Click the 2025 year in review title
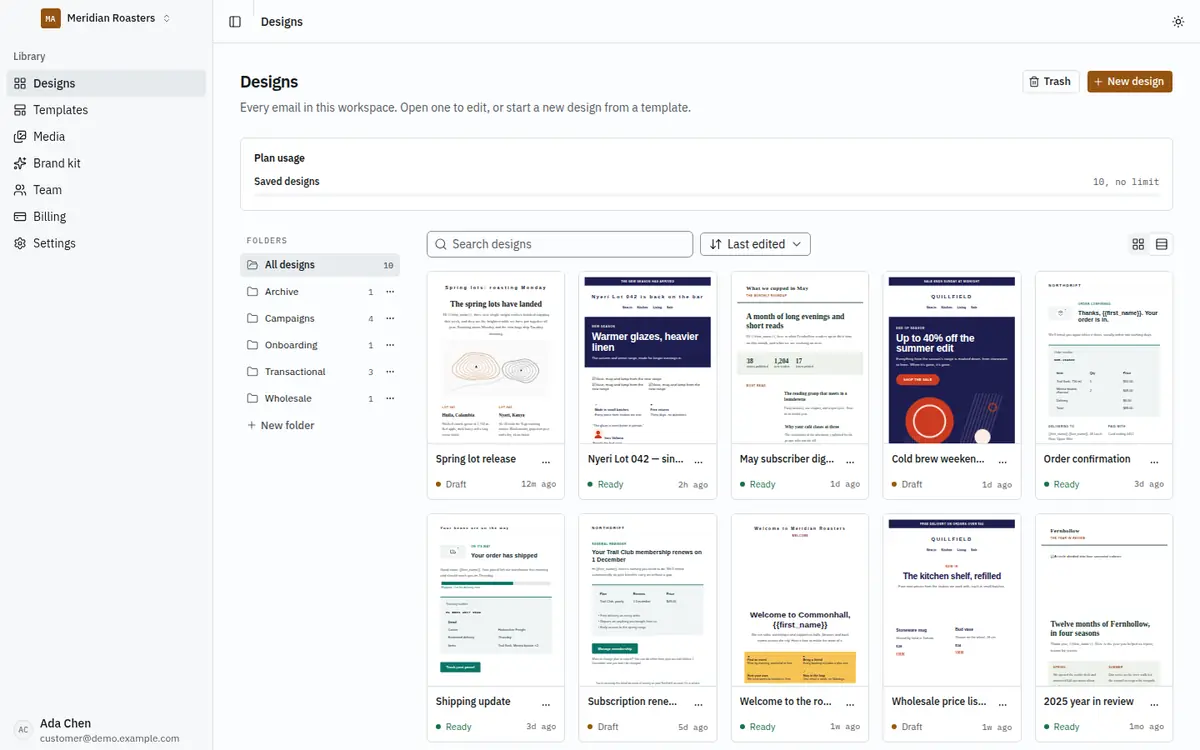1200x750 pixels. 1089,701
